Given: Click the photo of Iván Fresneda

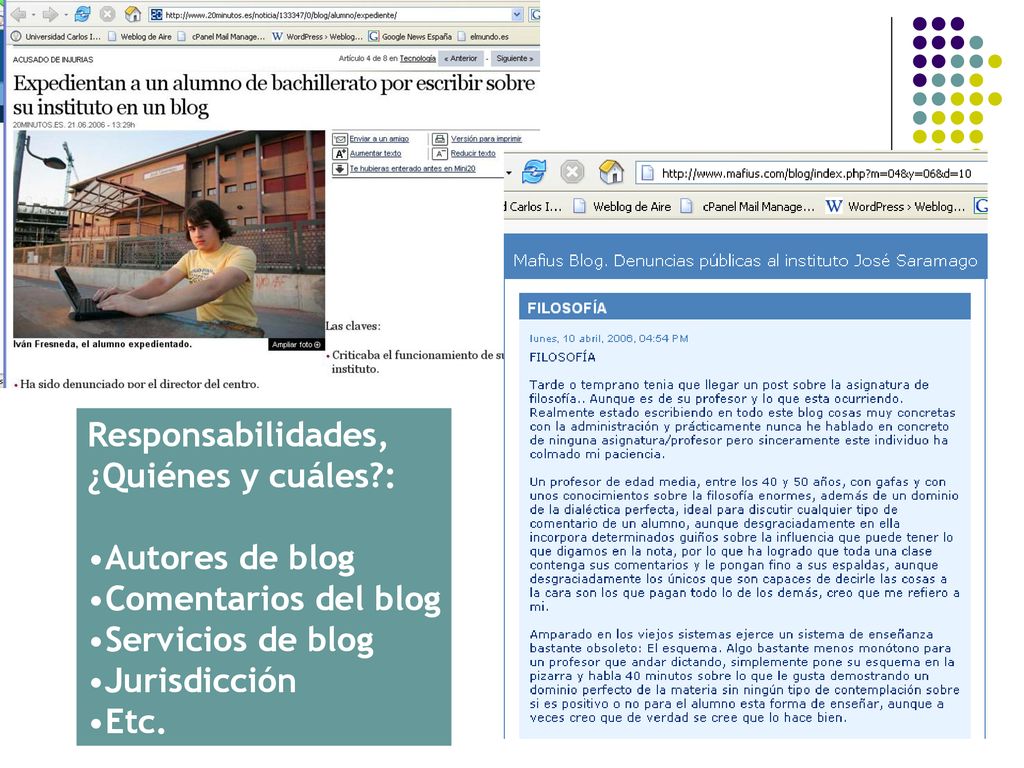Looking at the screenshot, I should point(169,234).
